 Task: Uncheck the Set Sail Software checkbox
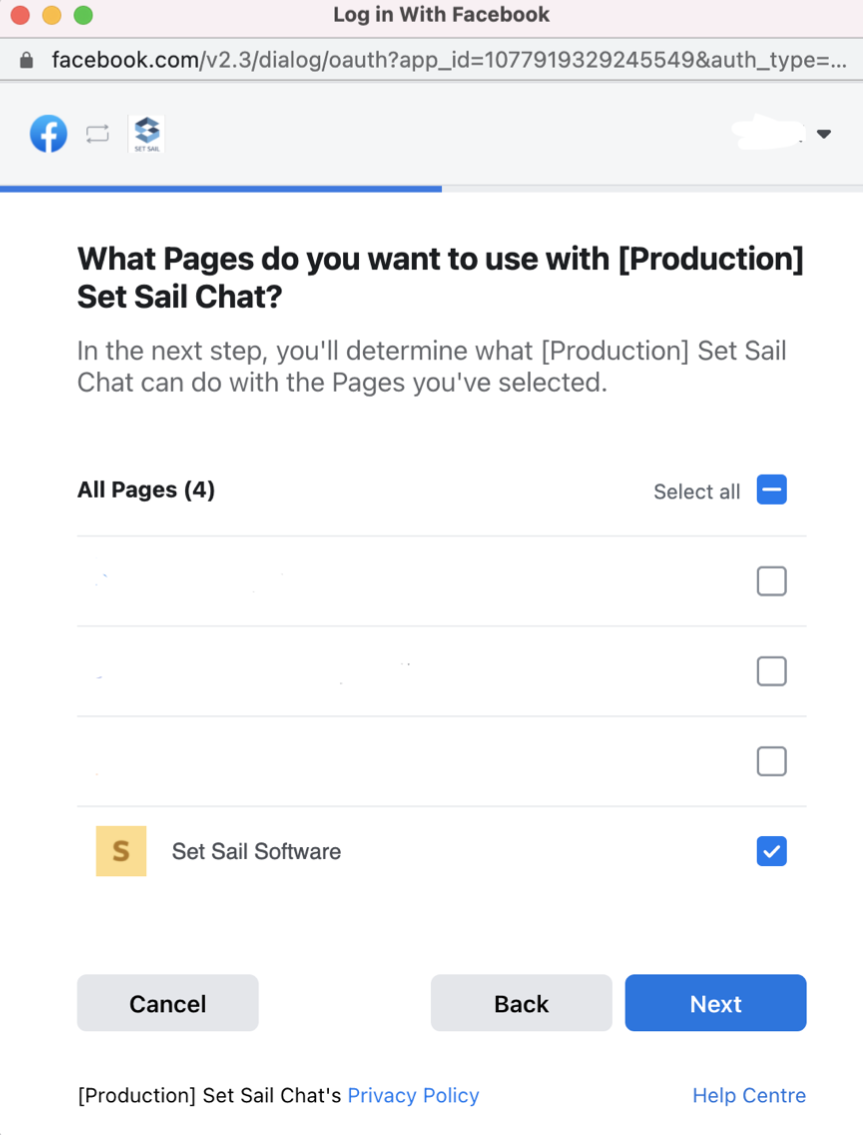[x=772, y=851]
